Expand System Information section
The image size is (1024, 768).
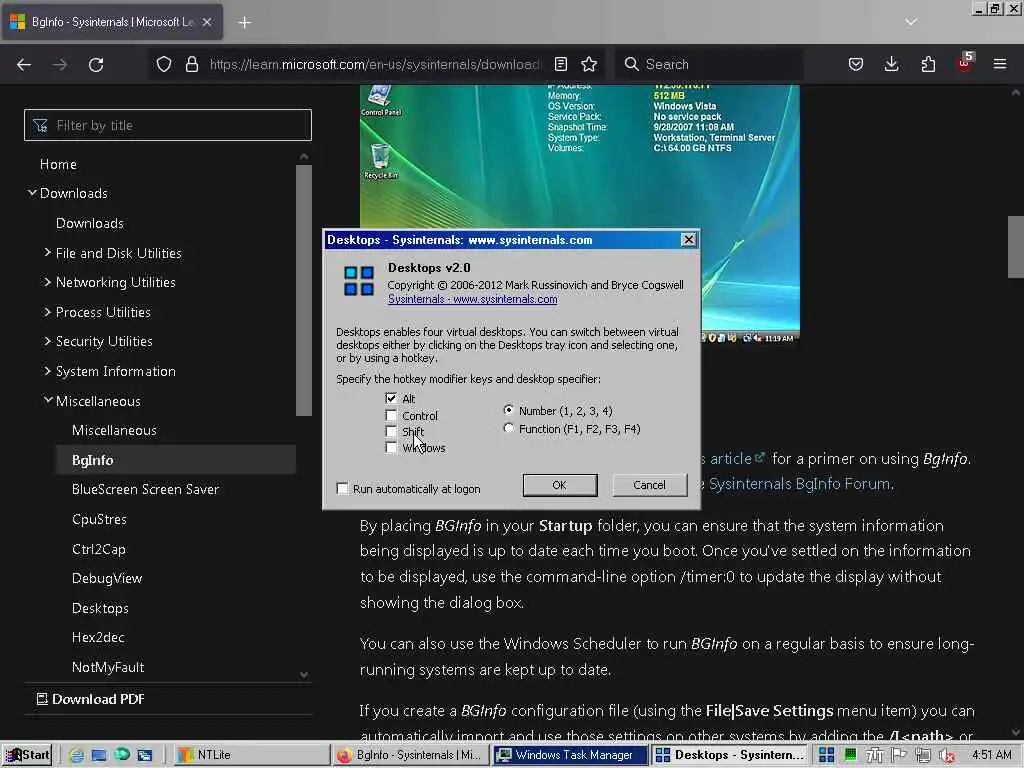(x=47, y=370)
